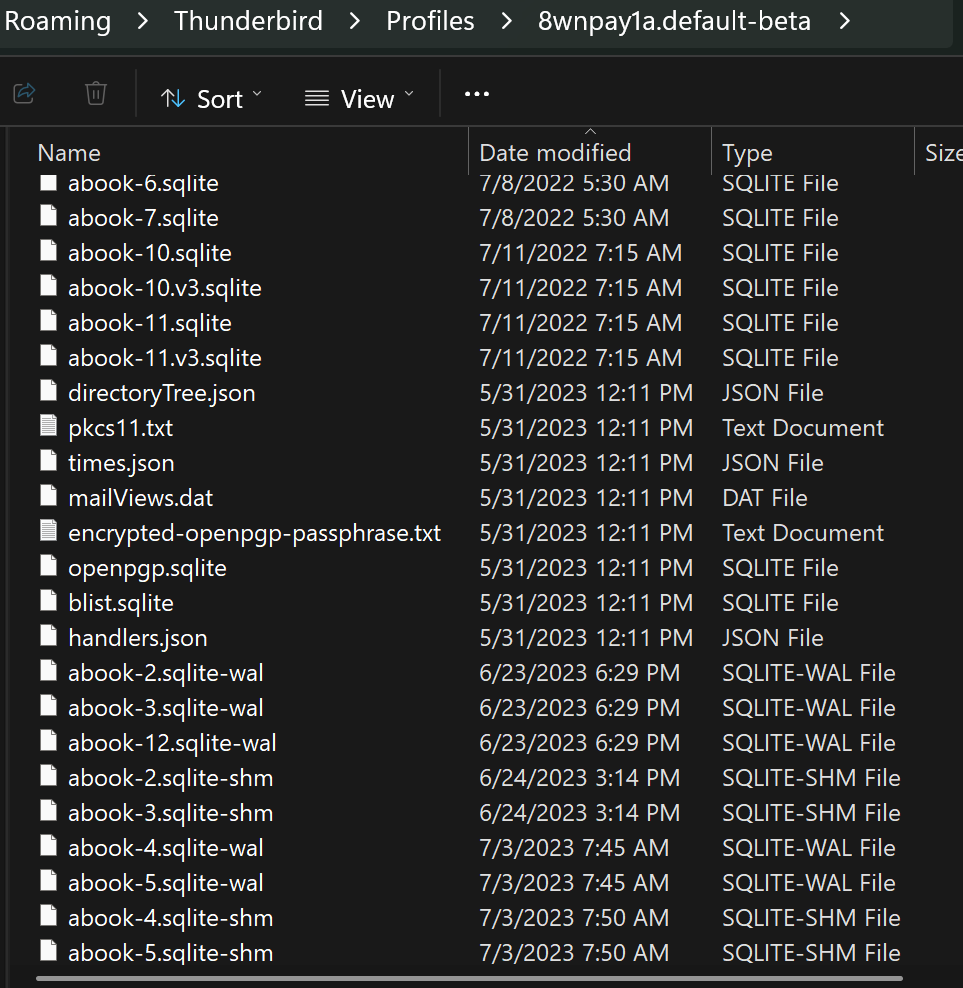Select the file name abook-10.v3.sqlite
The width and height of the screenshot is (963, 988).
tap(164, 289)
